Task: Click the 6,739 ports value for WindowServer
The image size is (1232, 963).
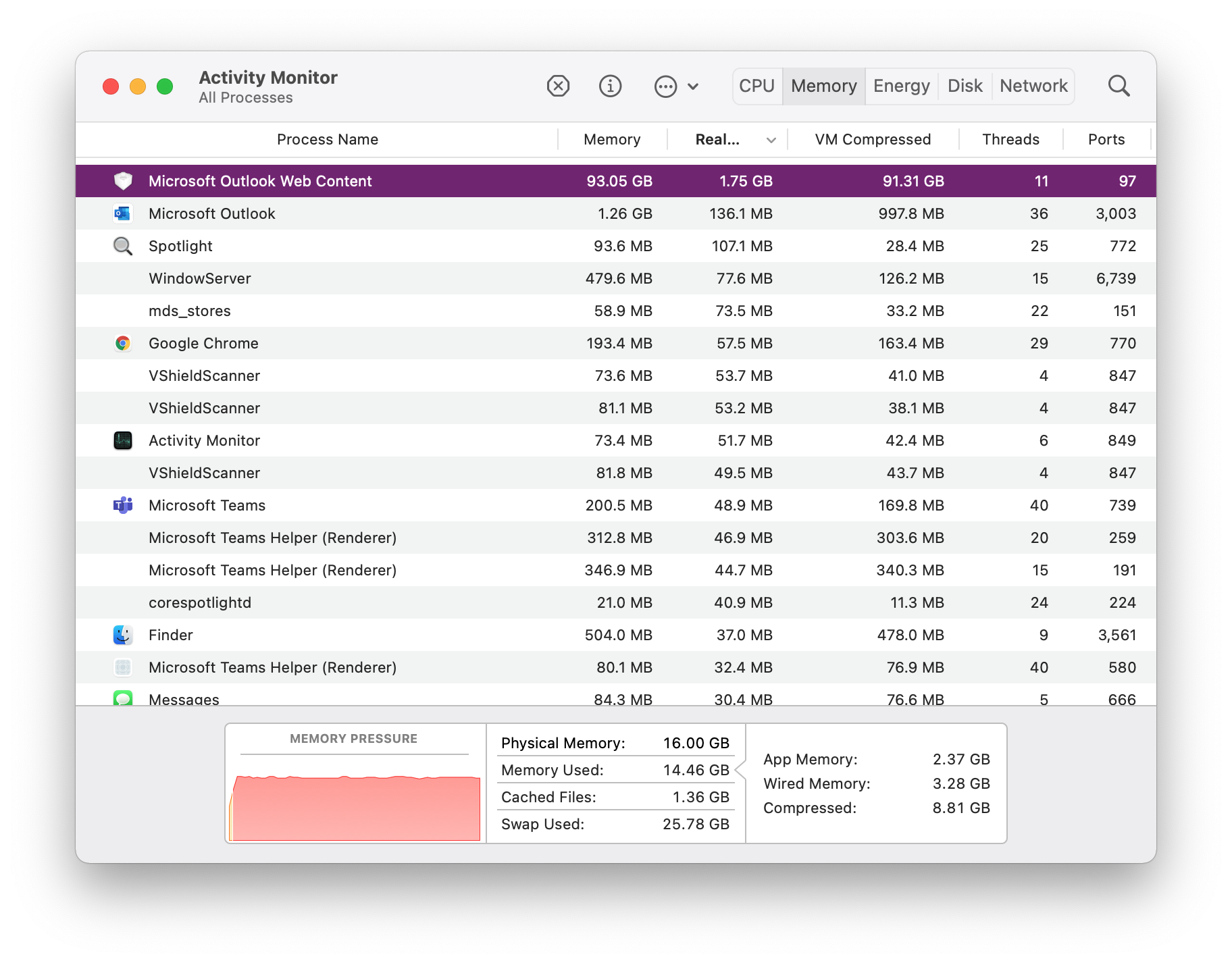Action: tap(1116, 278)
